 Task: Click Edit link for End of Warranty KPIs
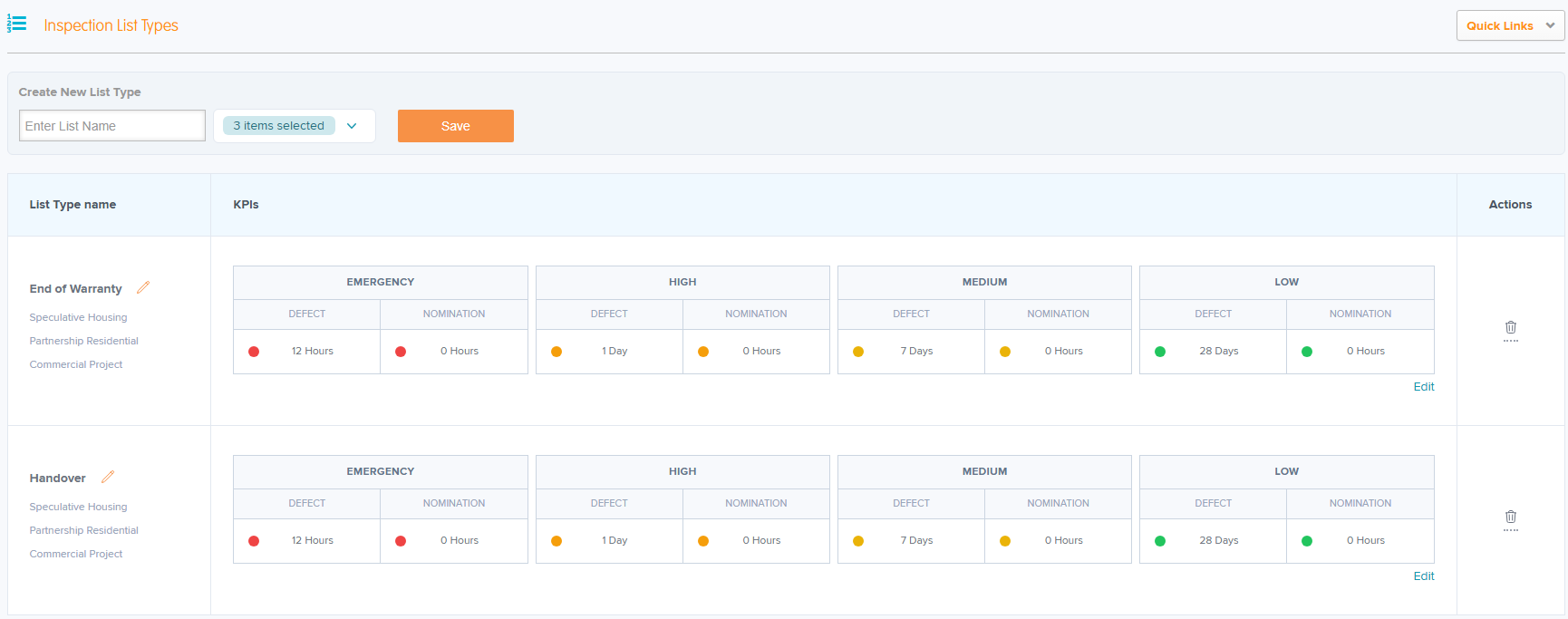click(x=1424, y=387)
